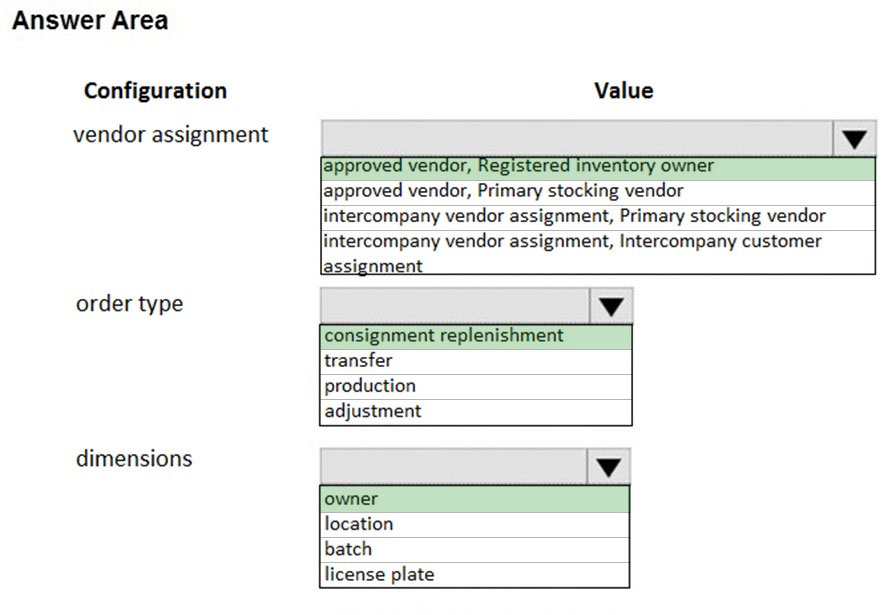Click the order type value field

(455, 306)
